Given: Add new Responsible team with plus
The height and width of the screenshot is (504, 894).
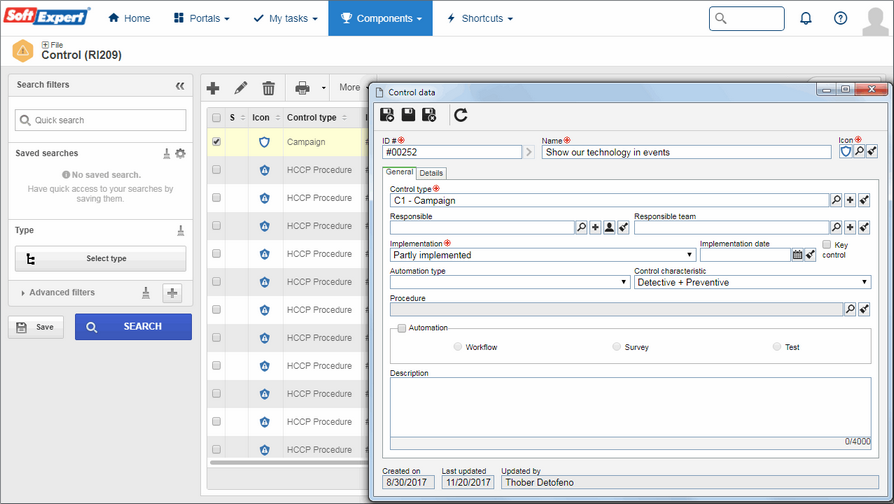Looking at the screenshot, I should click(x=850, y=227).
